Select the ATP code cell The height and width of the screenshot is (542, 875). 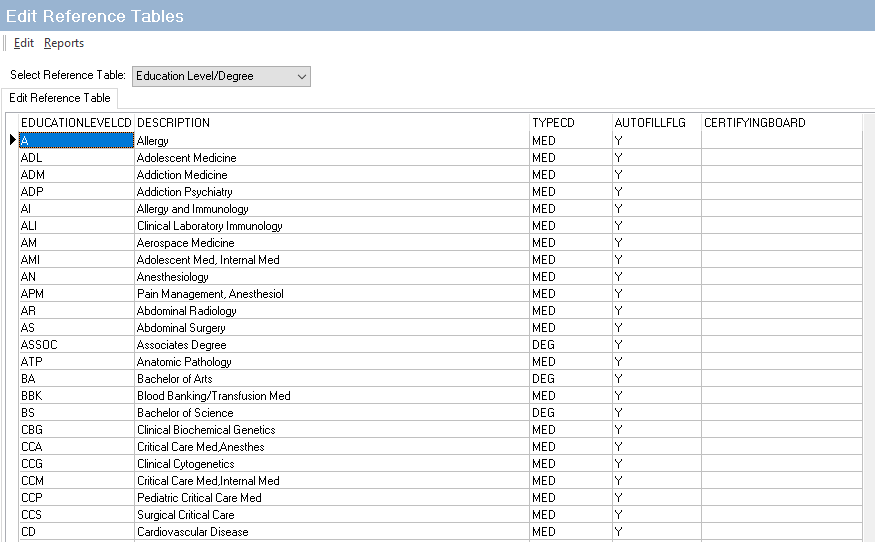pos(76,362)
